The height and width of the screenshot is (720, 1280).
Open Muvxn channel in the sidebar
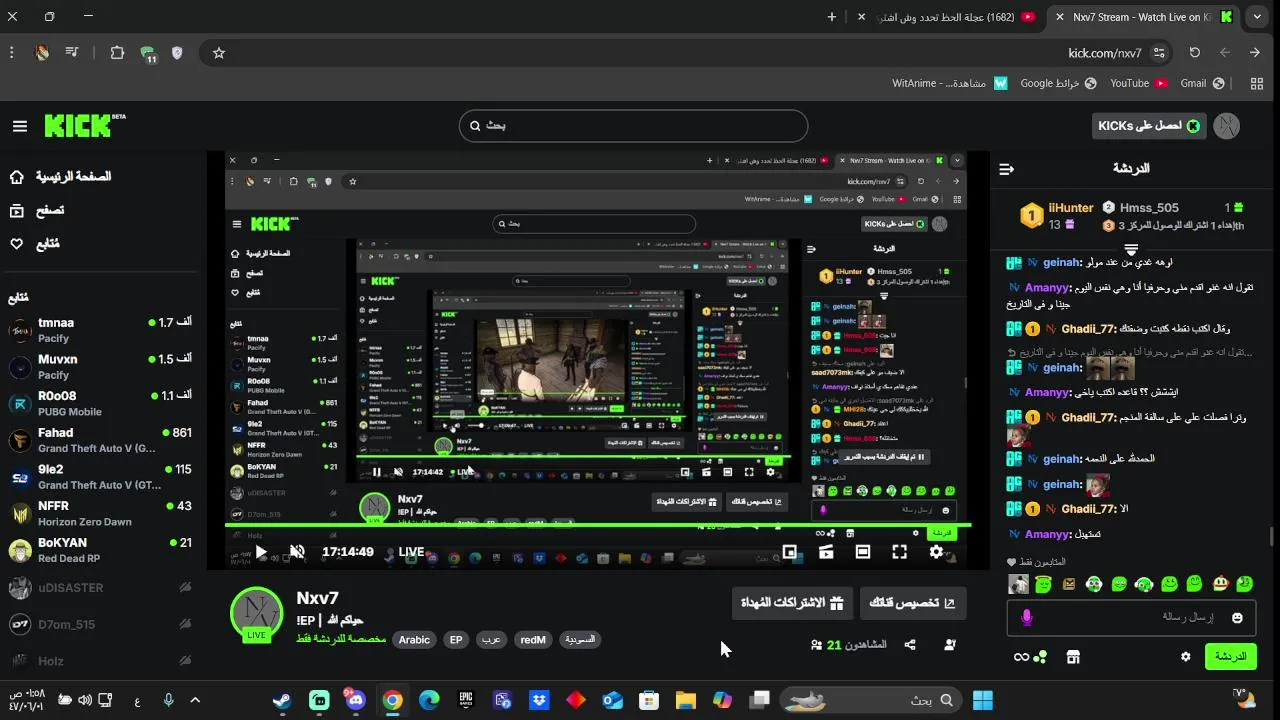(100, 367)
